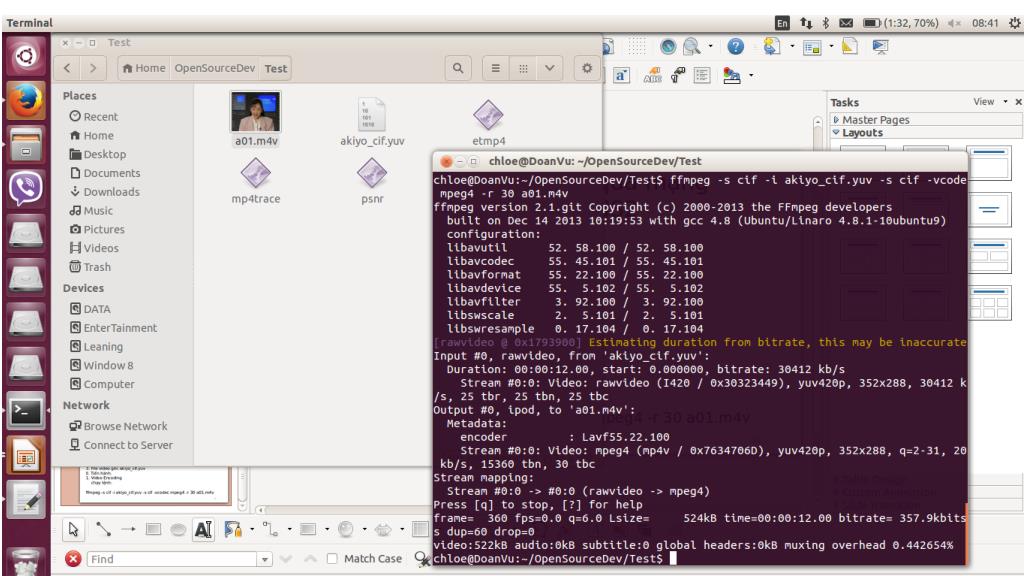Select the Text tool in Impress
The height and width of the screenshot is (576, 1024).
coord(203,529)
